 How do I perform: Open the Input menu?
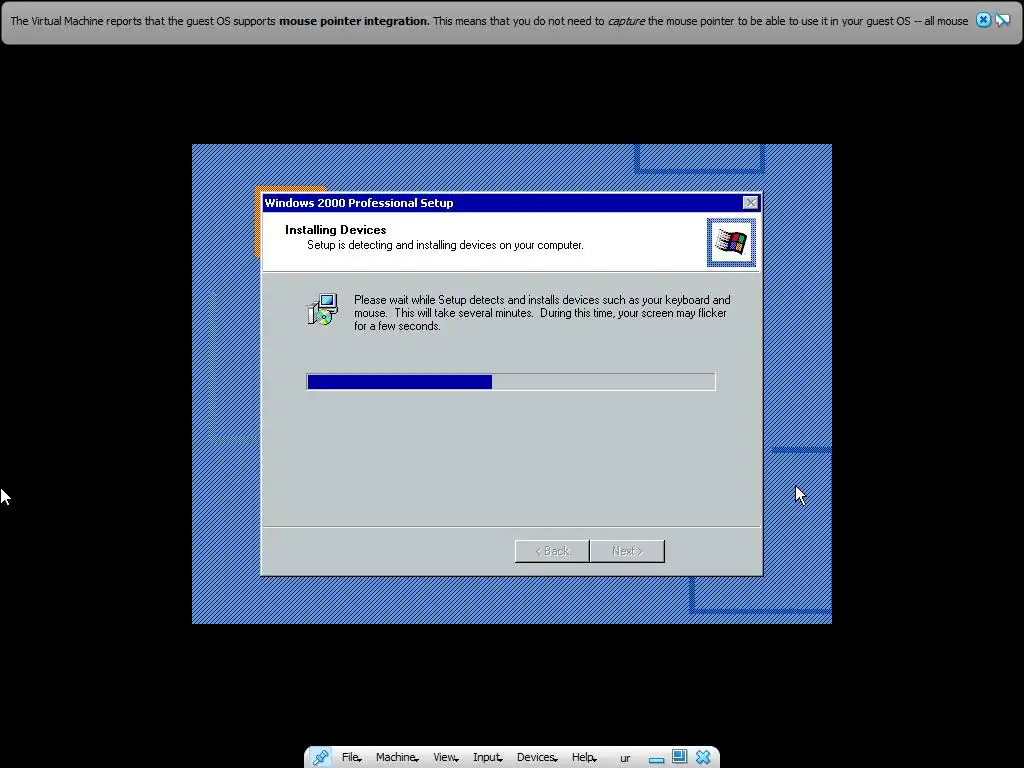488,757
